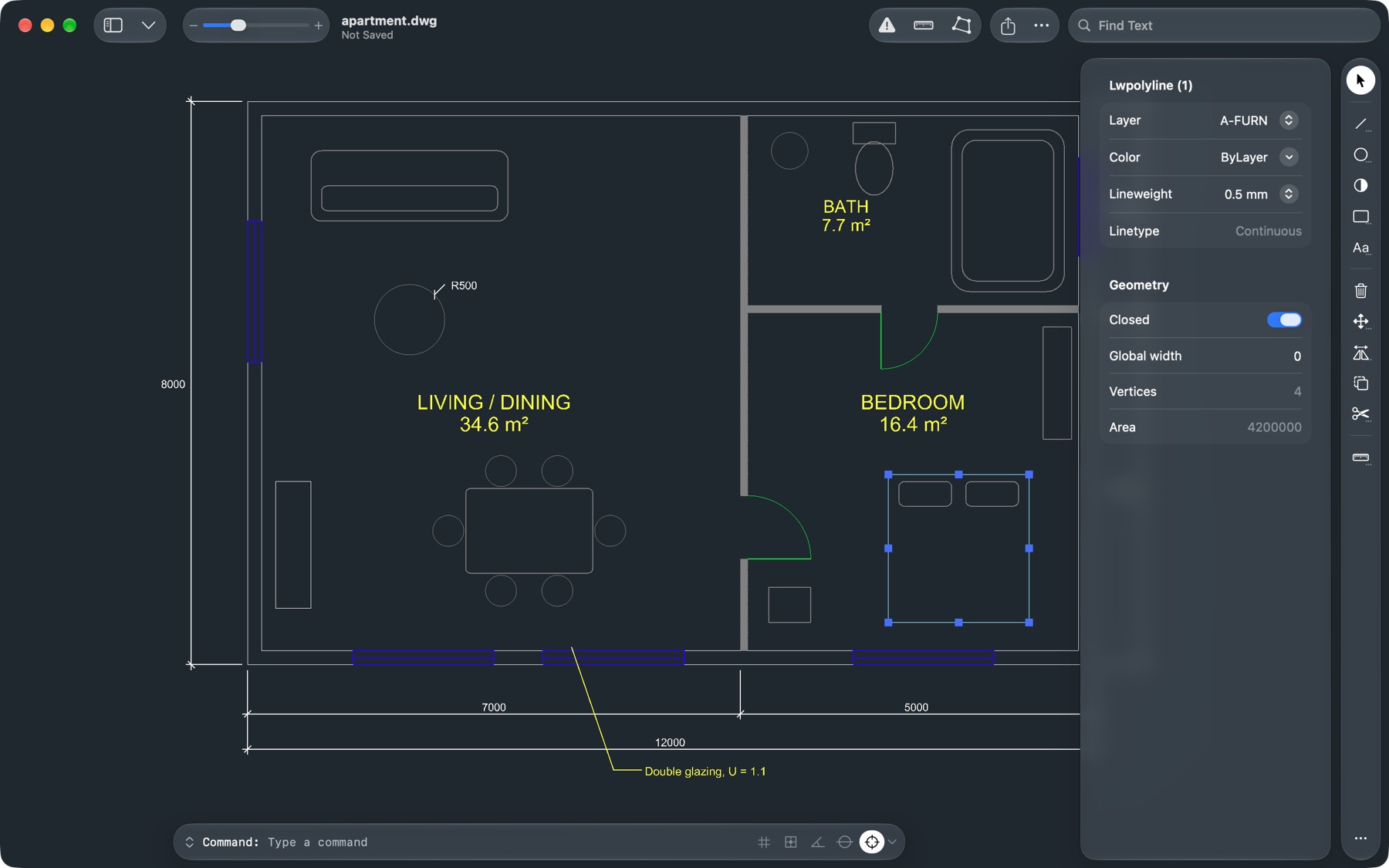
Task: Click the Mirror tool icon
Action: [1360, 353]
